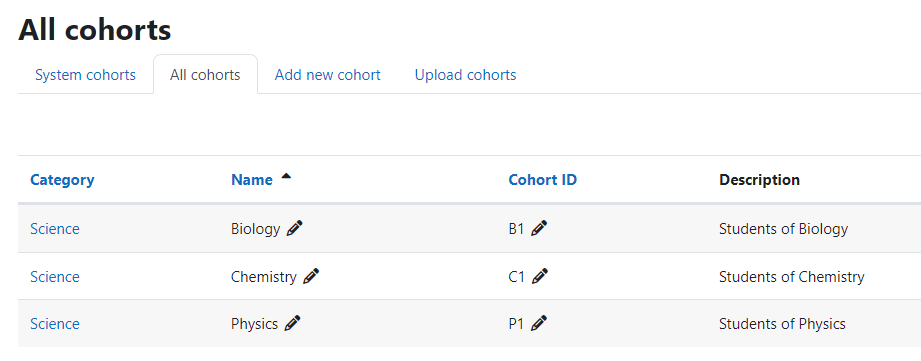Select the All cohorts tab
This screenshot has width=921, height=361.
click(205, 75)
